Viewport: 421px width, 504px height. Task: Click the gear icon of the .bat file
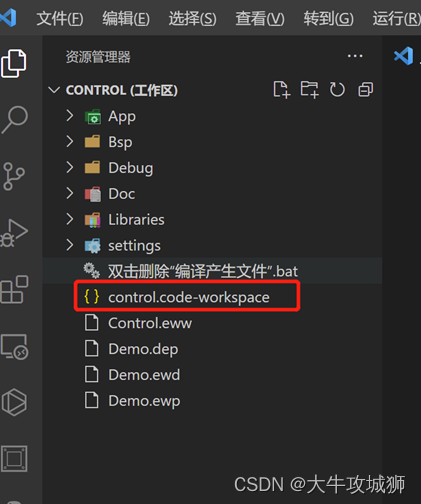coord(92,271)
